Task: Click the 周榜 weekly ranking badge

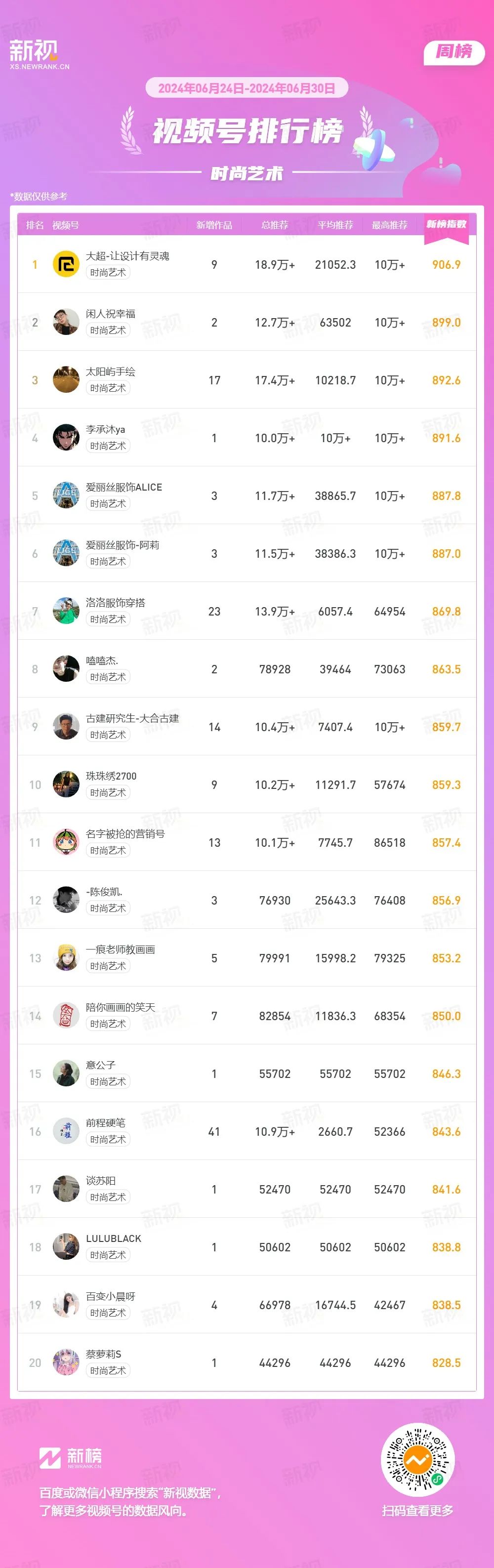Action: [454, 52]
